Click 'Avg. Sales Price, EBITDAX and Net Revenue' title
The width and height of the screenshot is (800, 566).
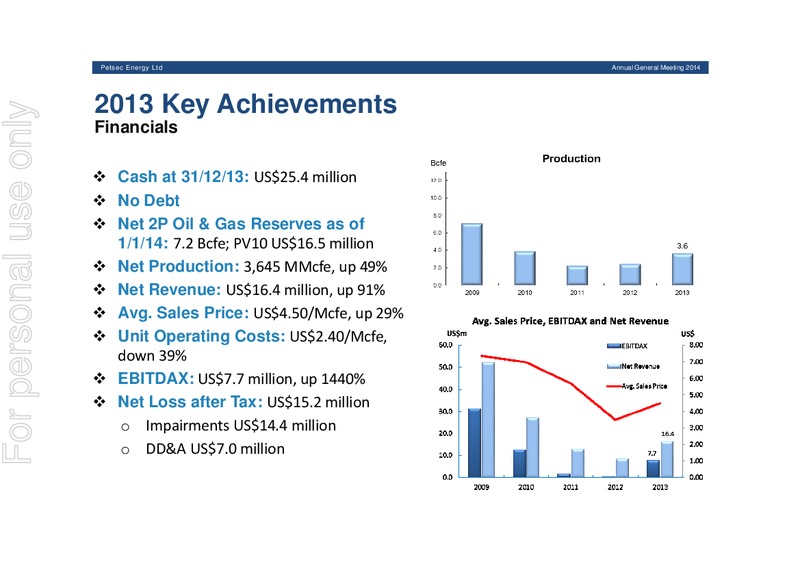pyautogui.click(x=570, y=321)
